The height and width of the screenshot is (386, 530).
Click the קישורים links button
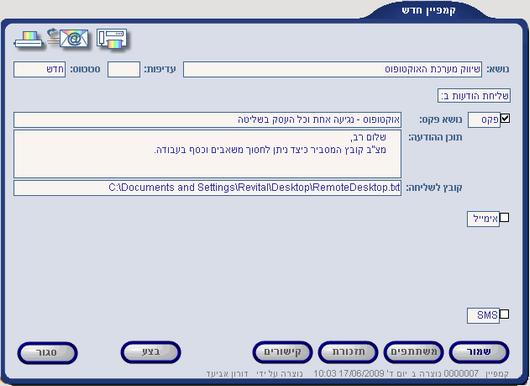pos(282,352)
